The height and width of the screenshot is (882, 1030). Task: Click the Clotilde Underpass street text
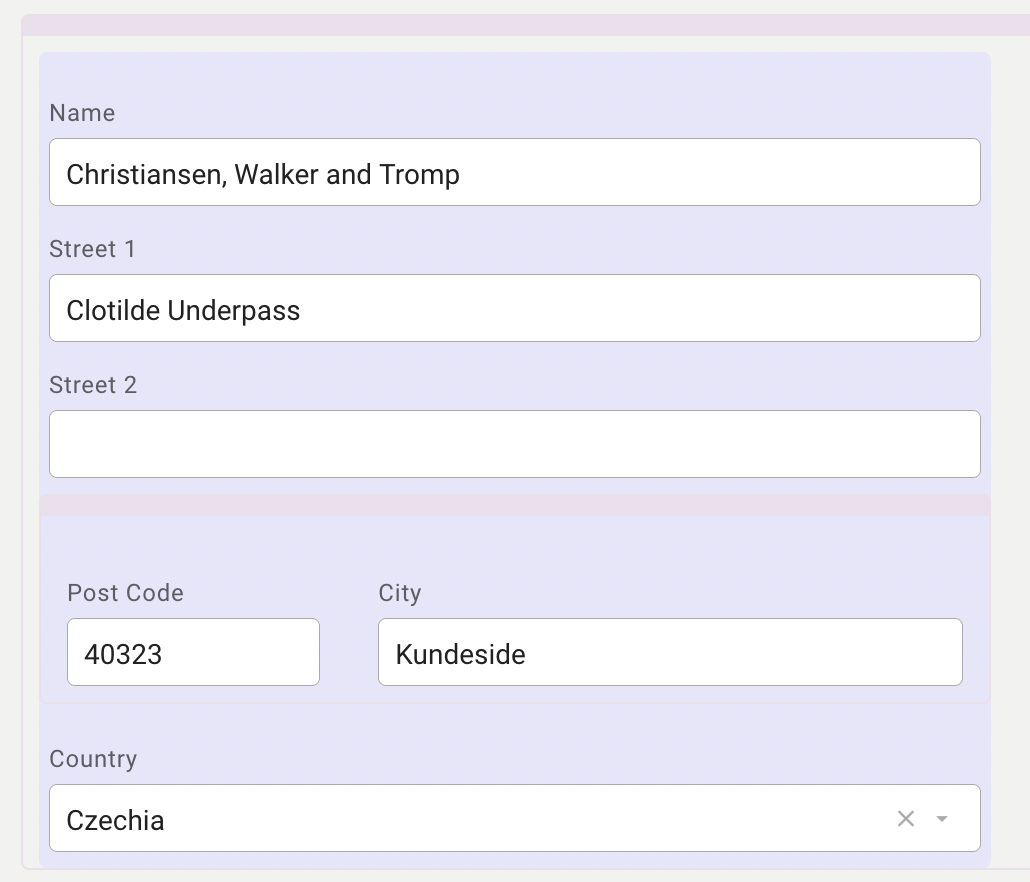coord(183,310)
